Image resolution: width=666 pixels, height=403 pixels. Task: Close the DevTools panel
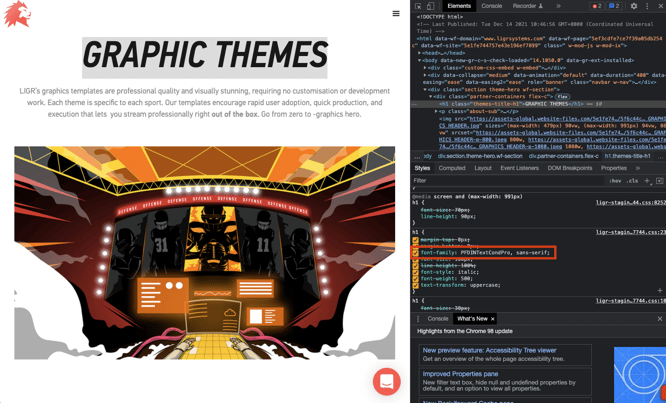(660, 6)
